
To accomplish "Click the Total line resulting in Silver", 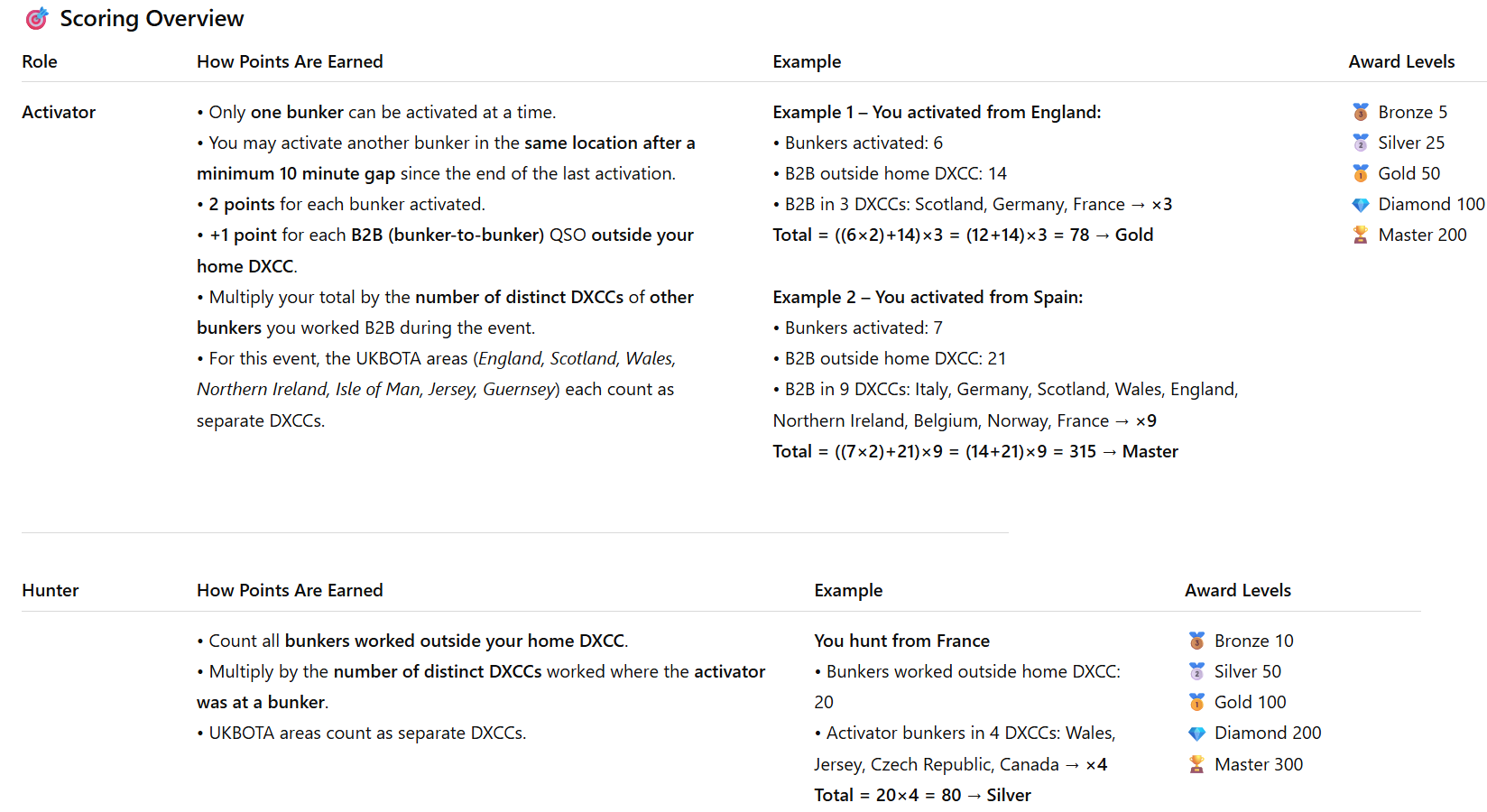I will click(922, 795).
